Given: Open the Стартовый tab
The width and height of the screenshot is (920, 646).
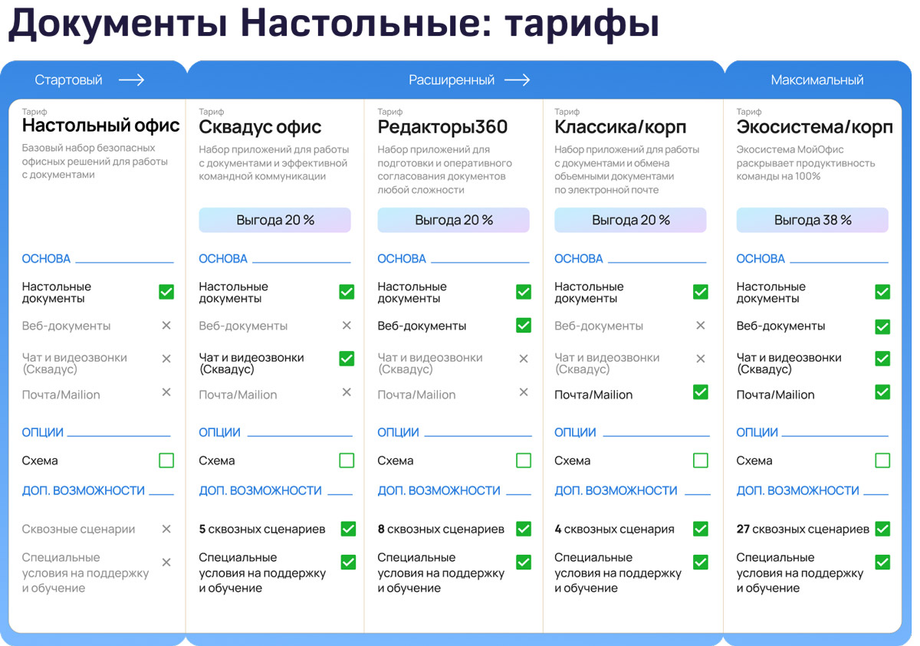Looking at the screenshot, I should pos(68,80).
